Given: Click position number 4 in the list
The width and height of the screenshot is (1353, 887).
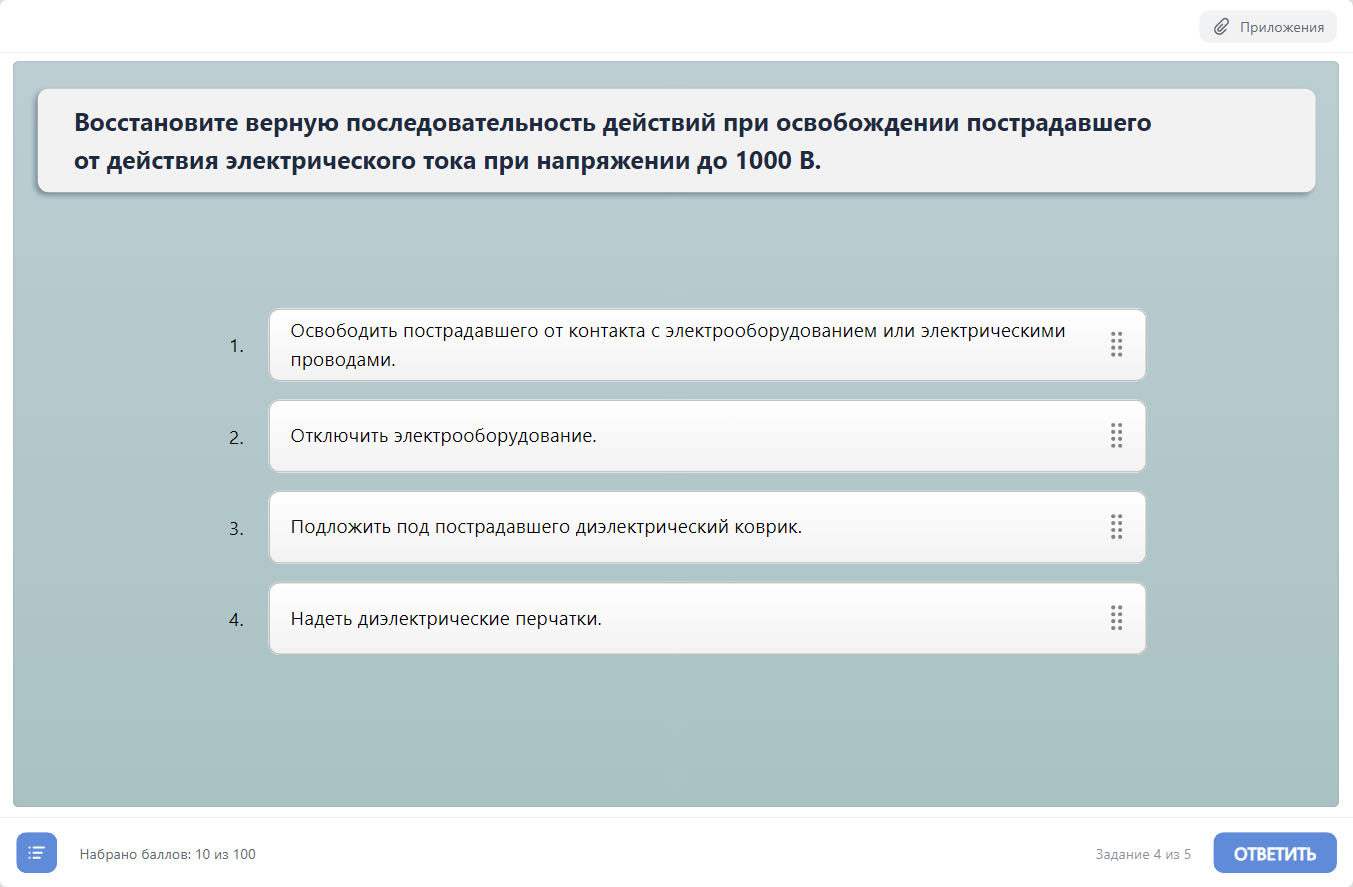Looking at the screenshot, I should pyautogui.click(x=237, y=620).
